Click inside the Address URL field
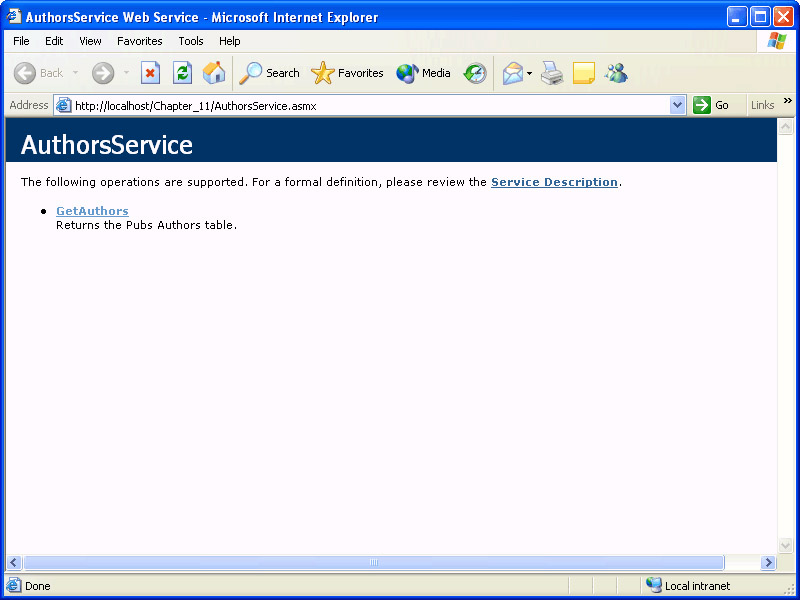Image resolution: width=800 pixels, height=600 pixels. [370, 105]
